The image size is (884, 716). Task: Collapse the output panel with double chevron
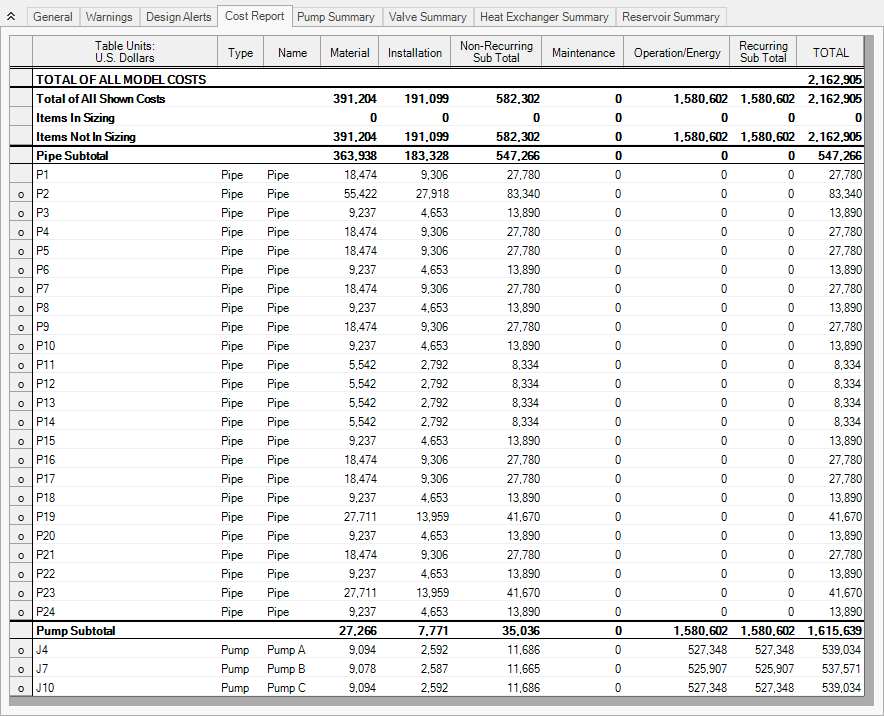[x=11, y=17]
